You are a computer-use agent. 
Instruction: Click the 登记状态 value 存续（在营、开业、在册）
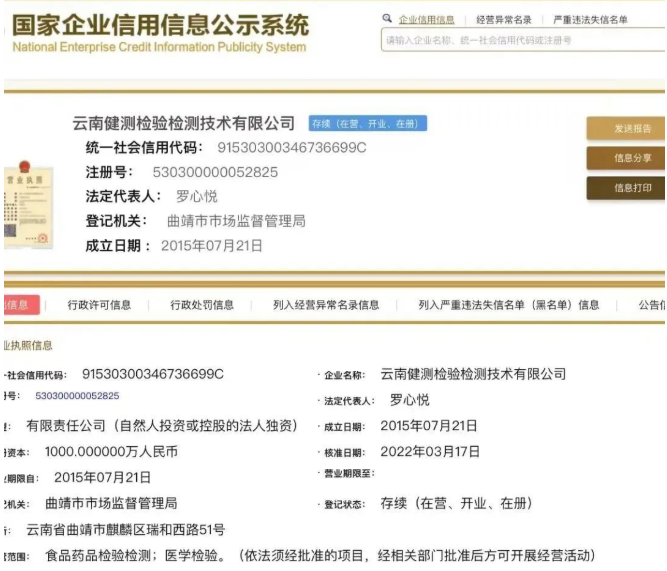click(457, 503)
